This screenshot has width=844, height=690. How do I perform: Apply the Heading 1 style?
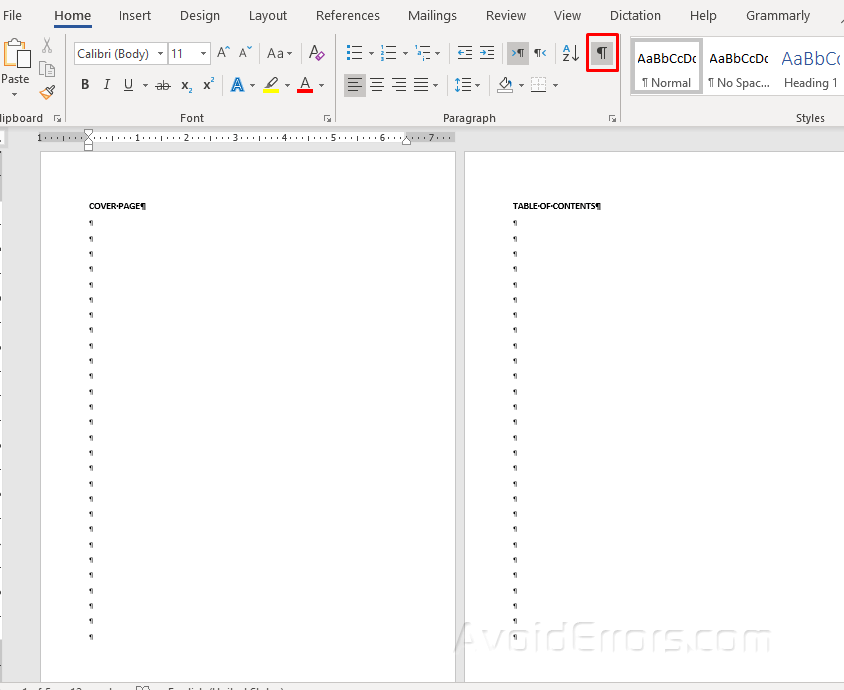811,68
